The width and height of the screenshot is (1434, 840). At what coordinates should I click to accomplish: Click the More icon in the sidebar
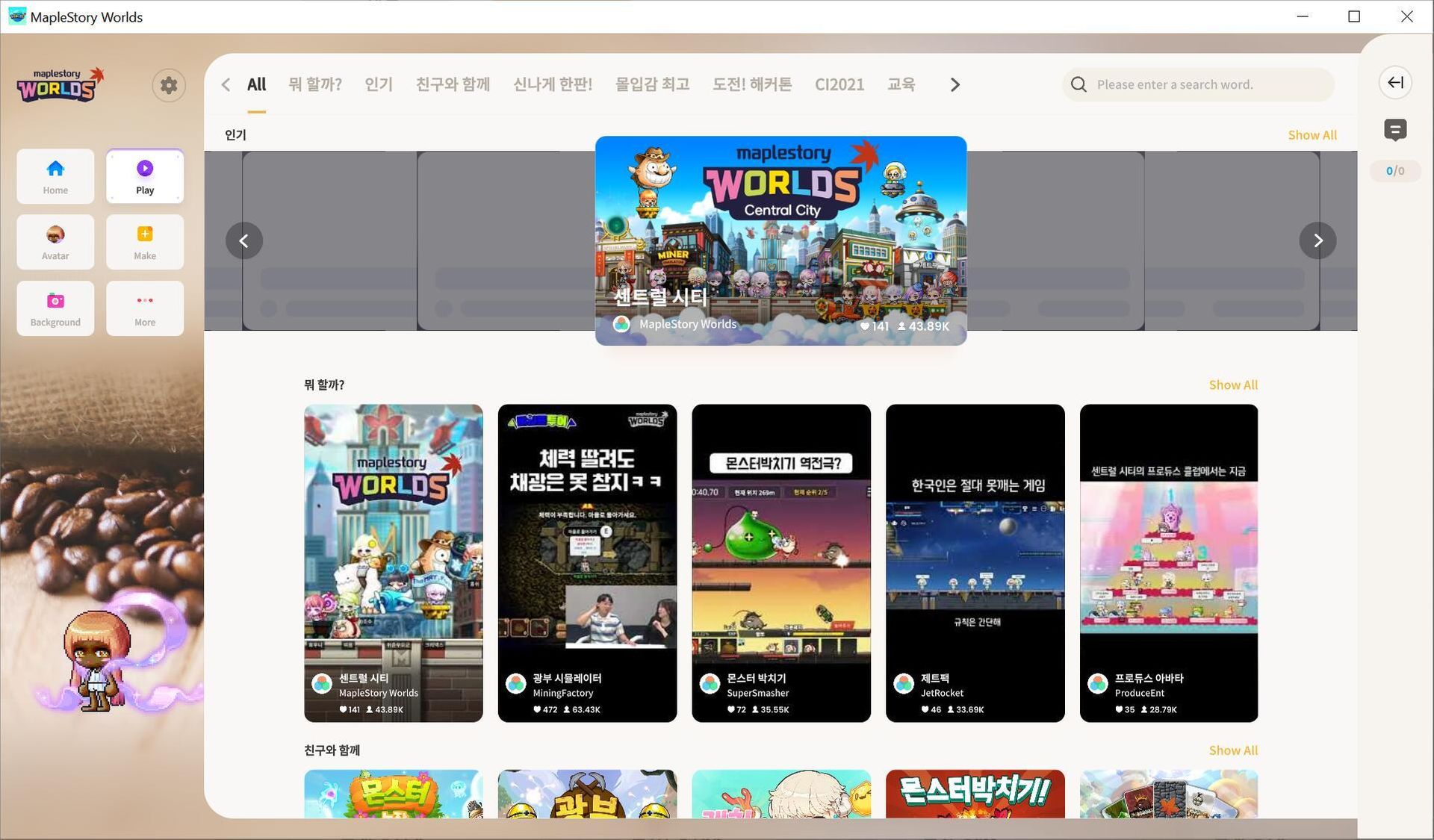144,308
